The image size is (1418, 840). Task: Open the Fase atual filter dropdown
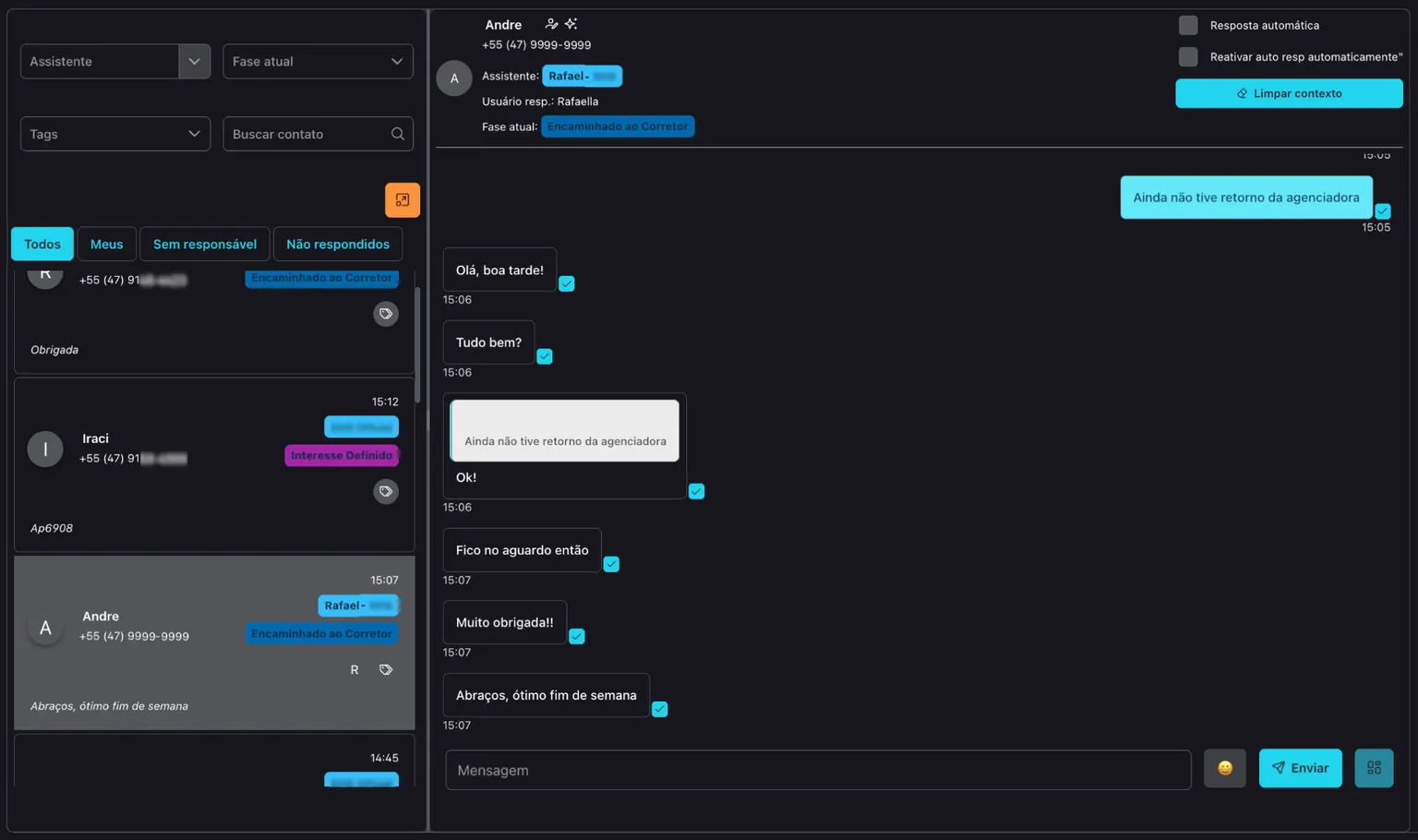coord(318,61)
